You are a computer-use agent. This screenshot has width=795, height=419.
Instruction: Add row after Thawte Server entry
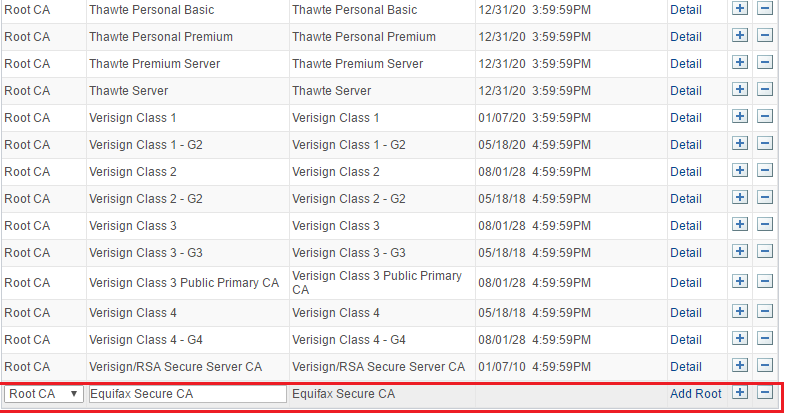(x=740, y=90)
